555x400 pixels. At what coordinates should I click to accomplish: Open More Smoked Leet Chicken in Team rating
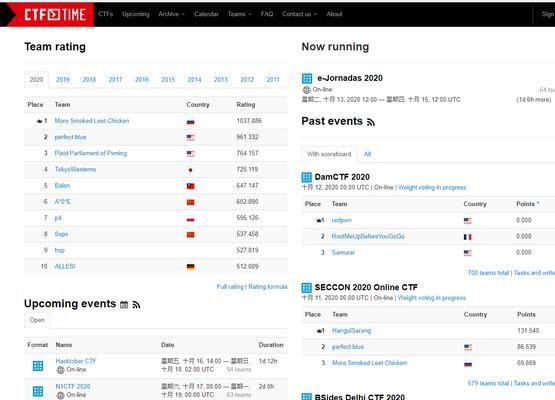coord(92,121)
